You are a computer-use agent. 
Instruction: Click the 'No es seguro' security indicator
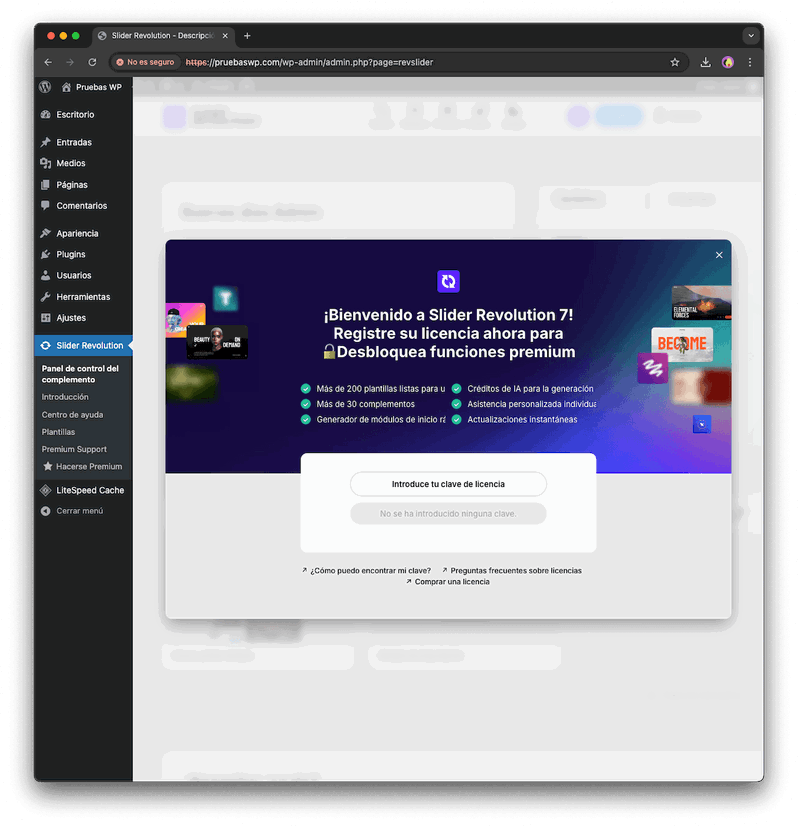tap(145, 62)
